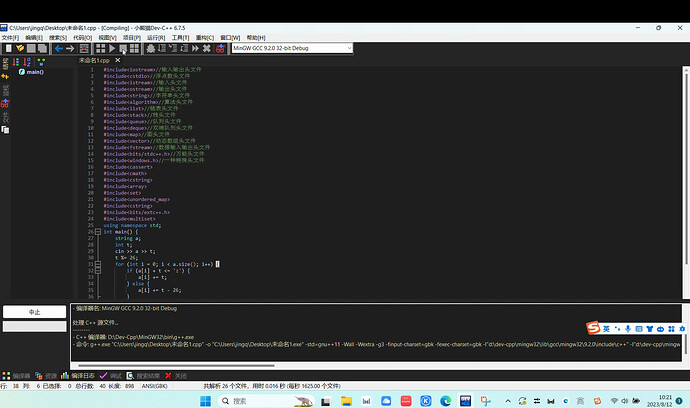
Task: Toggle Sogou 英 language mode
Action: tap(606, 329)
